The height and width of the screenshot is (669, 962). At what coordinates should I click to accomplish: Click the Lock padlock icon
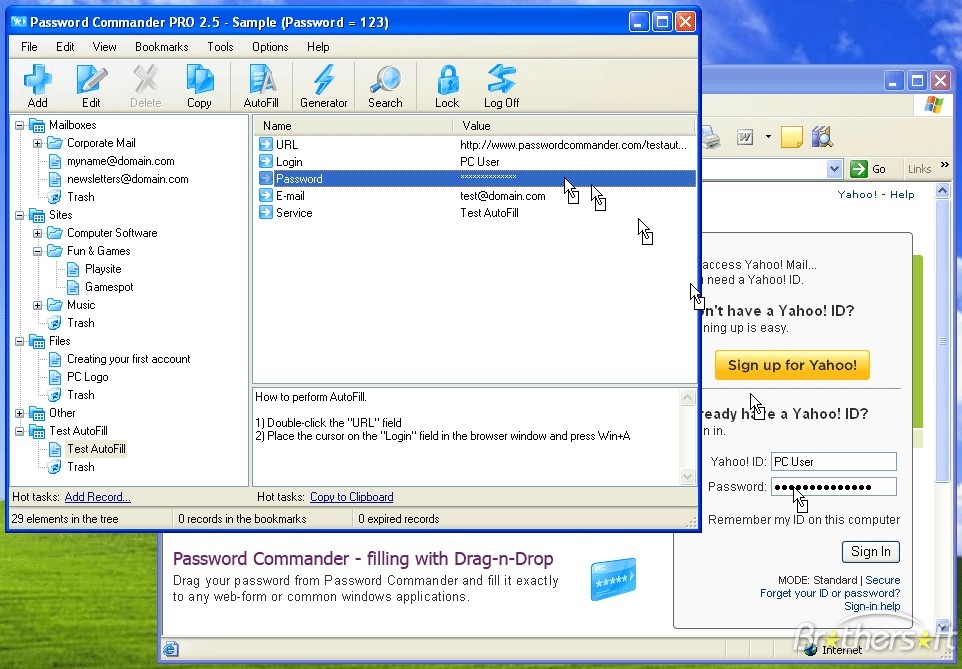click(447, 80)
